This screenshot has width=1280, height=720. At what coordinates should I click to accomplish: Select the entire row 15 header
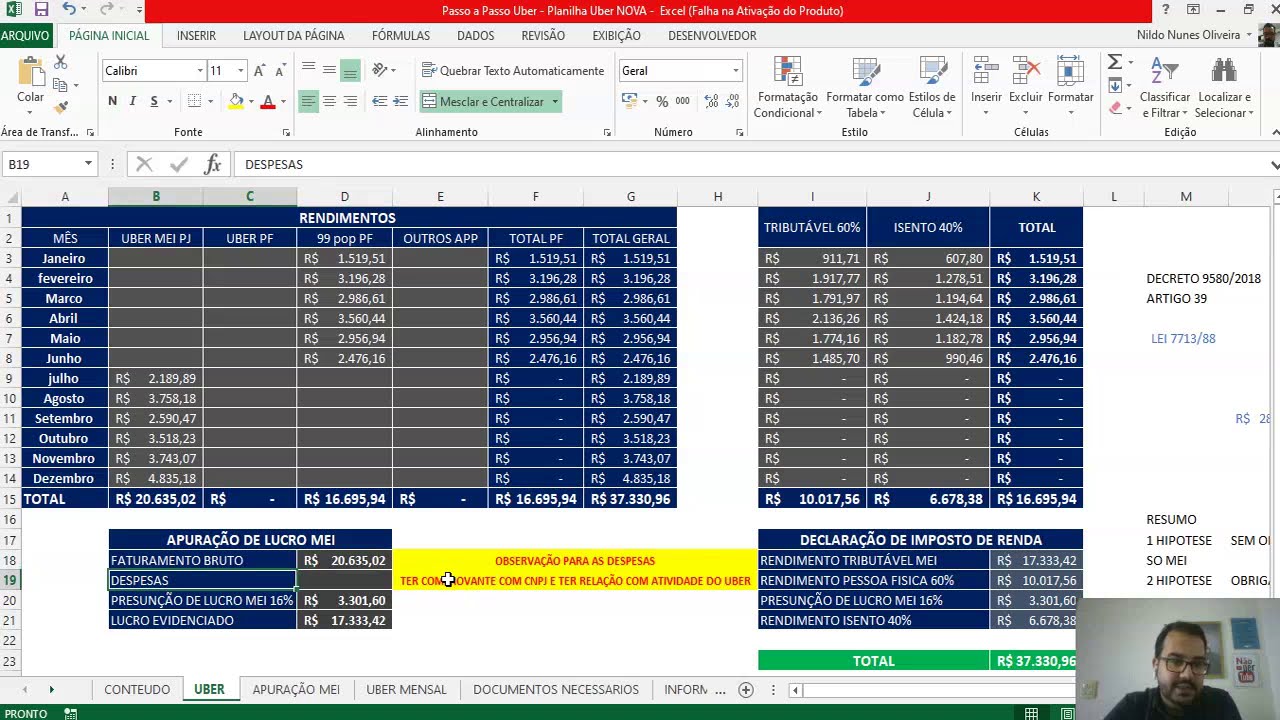pos(10,499)
